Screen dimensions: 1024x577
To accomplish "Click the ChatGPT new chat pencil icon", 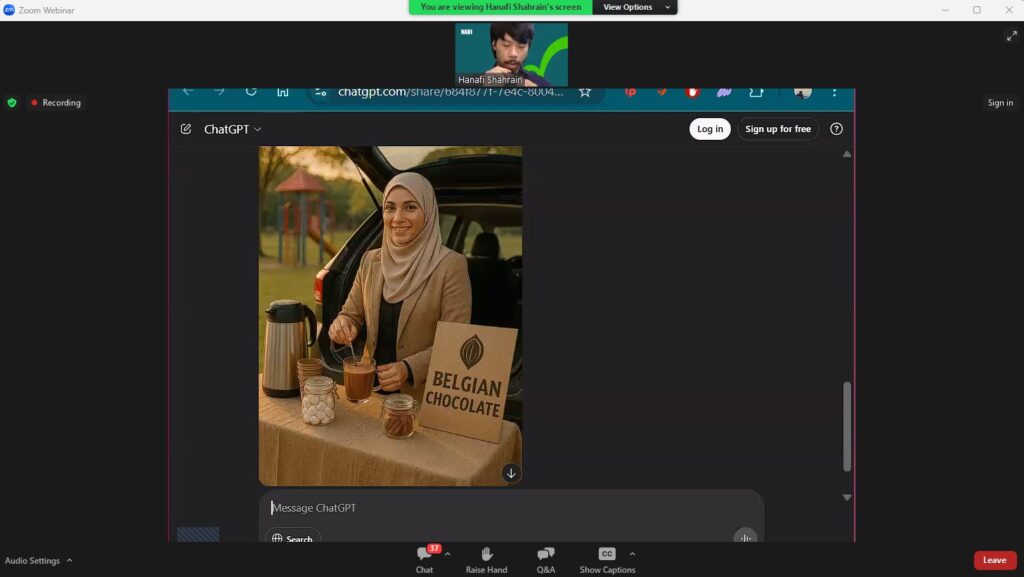I will tap(186, 129).
